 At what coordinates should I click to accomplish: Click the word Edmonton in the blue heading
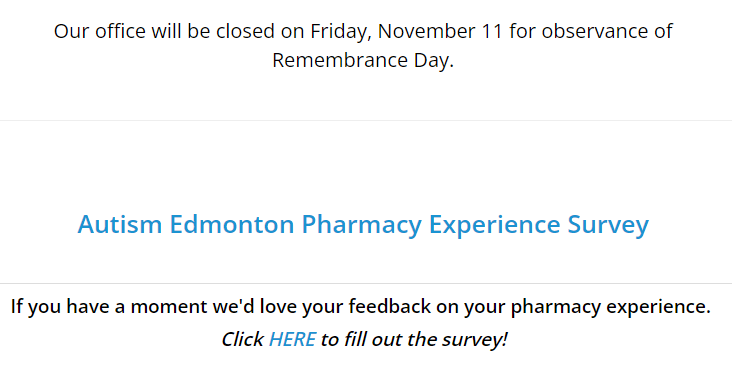(x=232, y=224)
